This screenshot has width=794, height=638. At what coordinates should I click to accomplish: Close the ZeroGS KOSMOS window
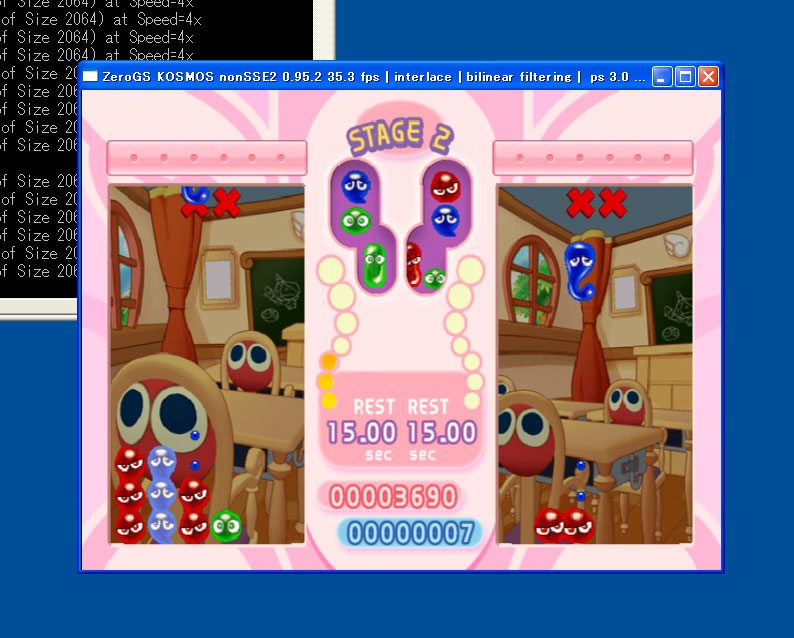(x=708, y=77)
